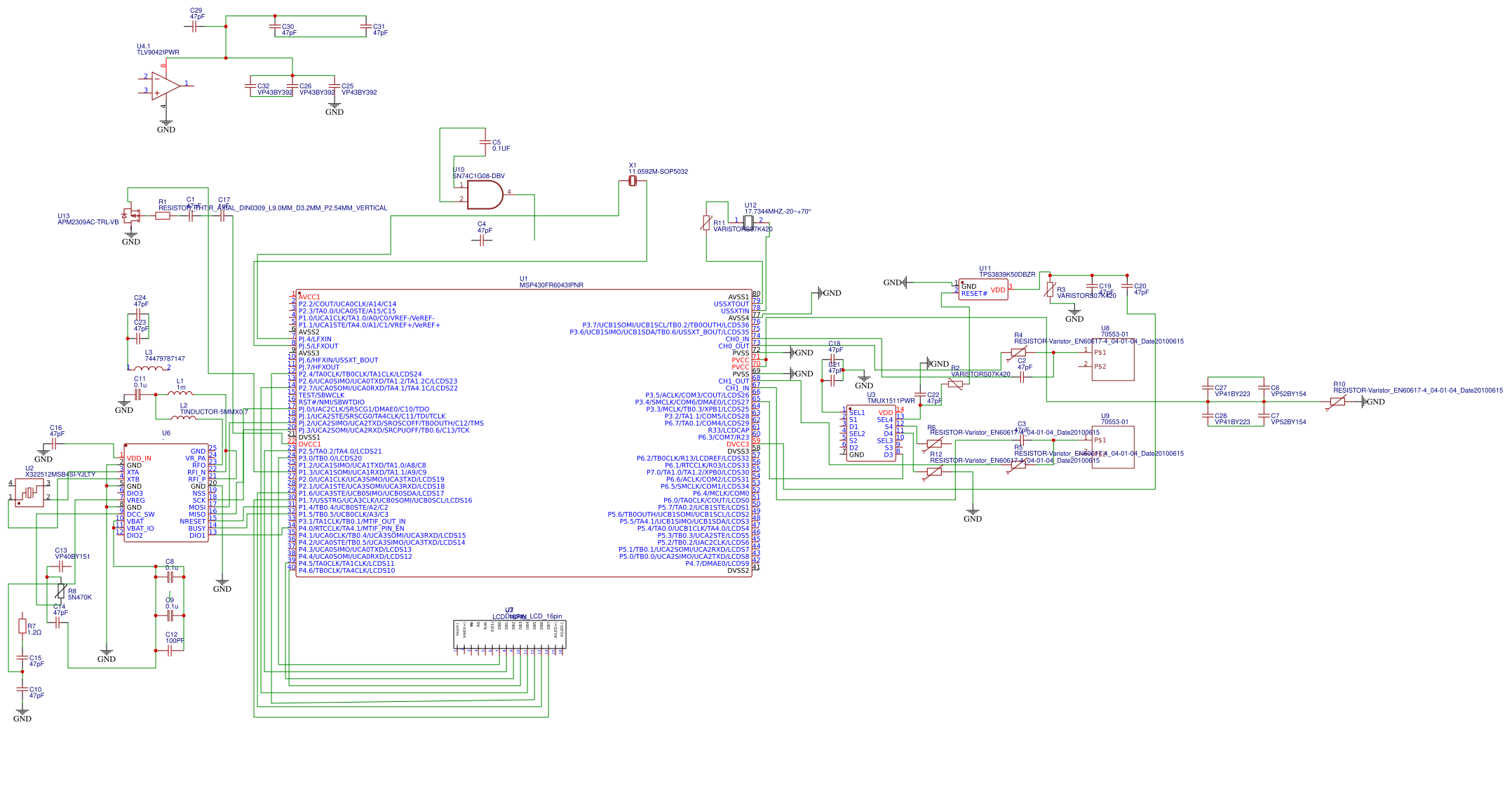Click the NRESET pin label on U6

193,522
